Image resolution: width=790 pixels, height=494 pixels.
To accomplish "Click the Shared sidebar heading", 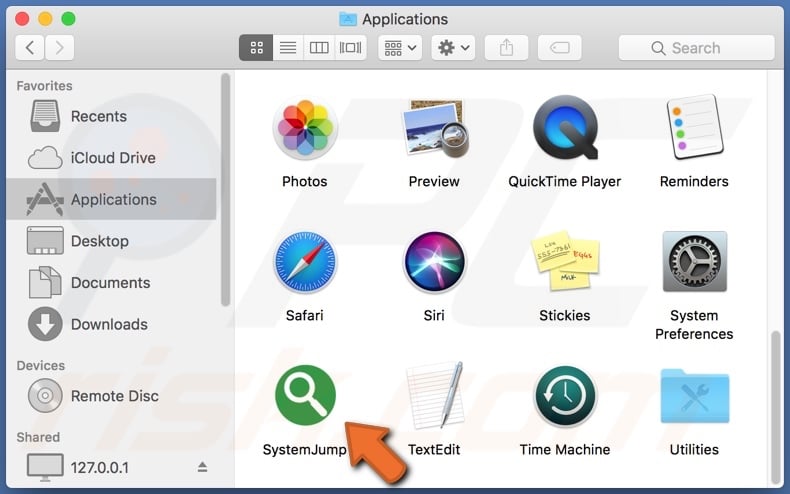I will tap(38, 437).
